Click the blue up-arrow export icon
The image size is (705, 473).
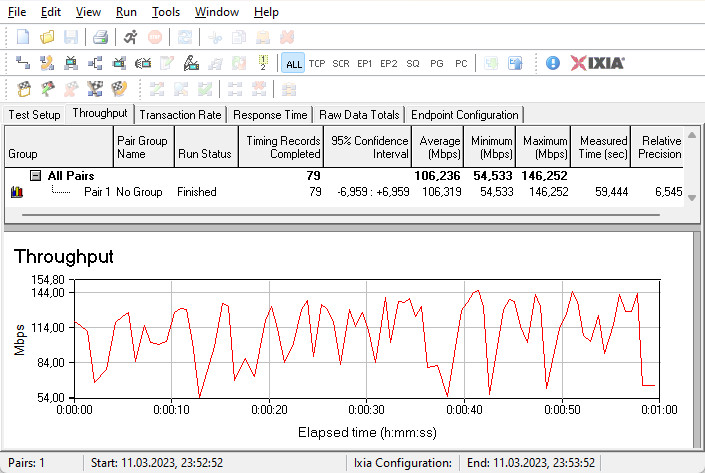pos(515,63)
